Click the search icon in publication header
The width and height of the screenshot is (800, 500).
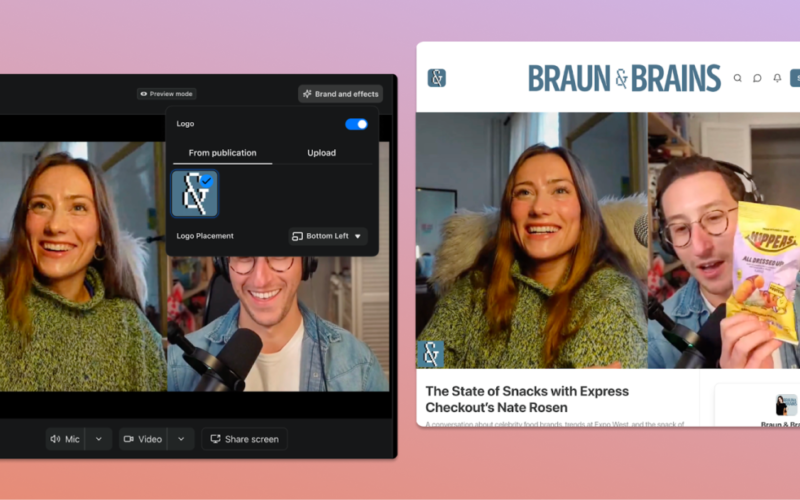pos(738,78)
